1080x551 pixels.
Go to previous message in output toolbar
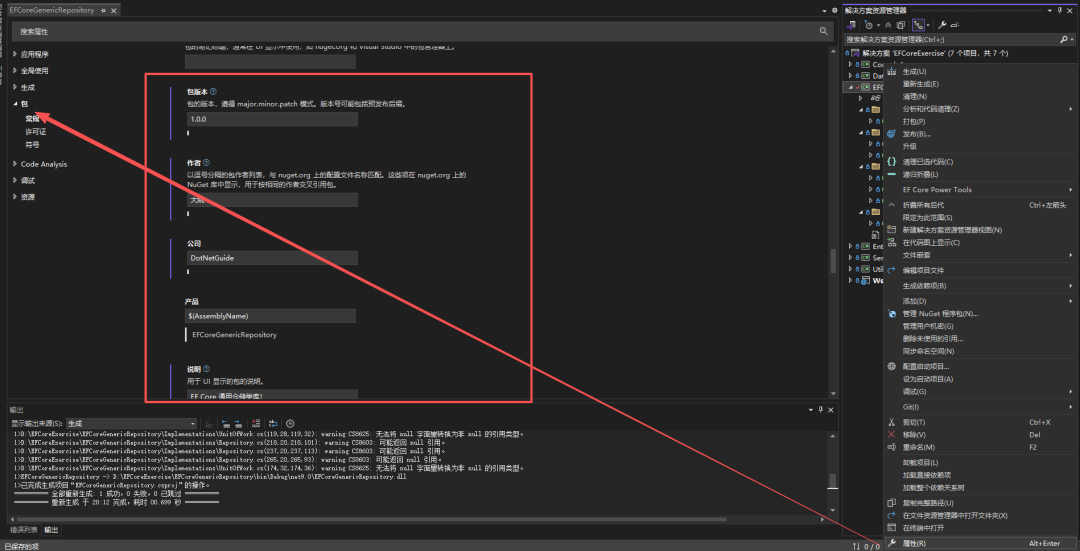226,424
